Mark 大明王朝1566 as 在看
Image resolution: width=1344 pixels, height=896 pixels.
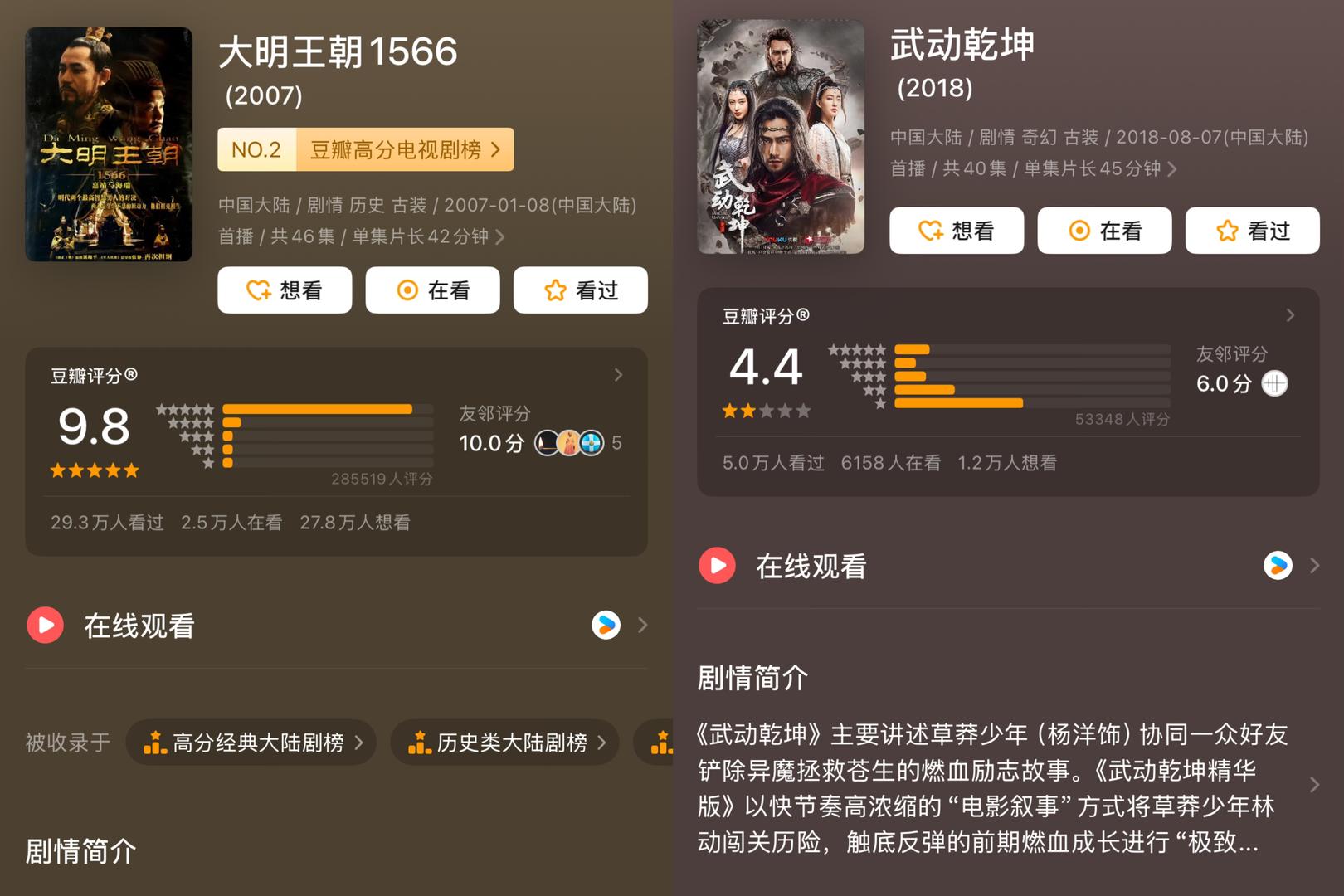[x=432, y=290]
